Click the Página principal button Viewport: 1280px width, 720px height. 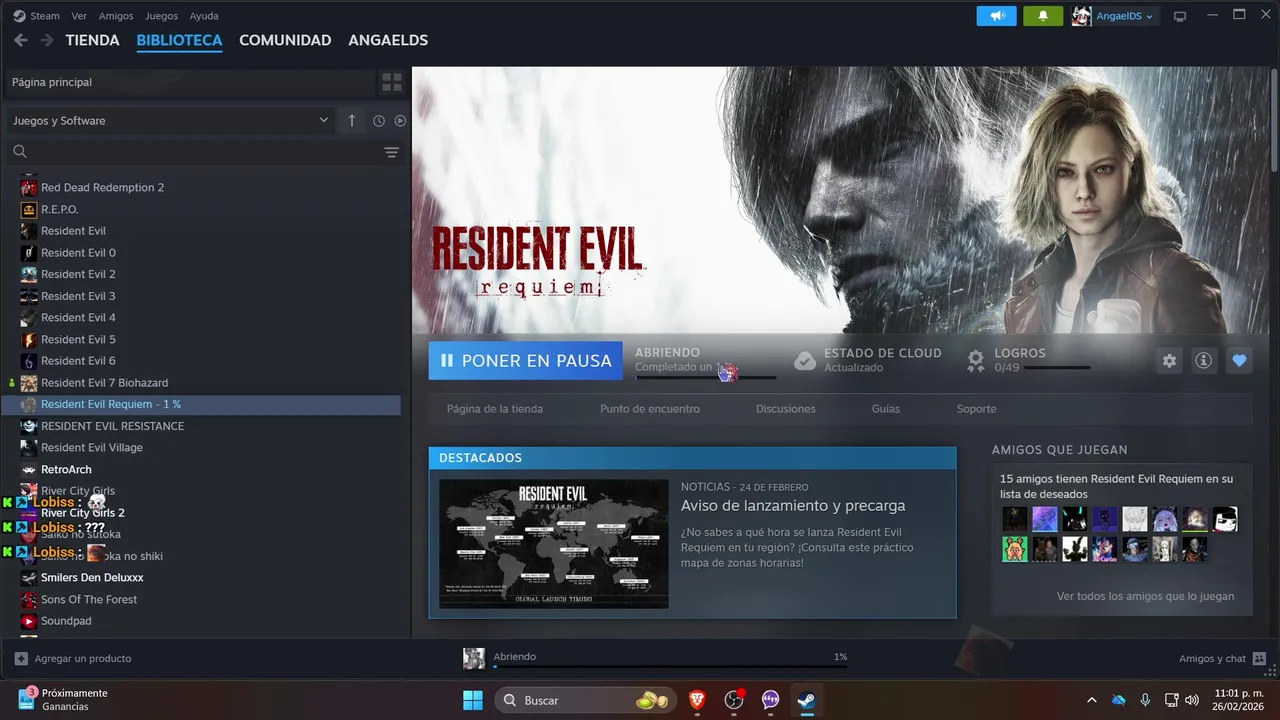point(190,82)
